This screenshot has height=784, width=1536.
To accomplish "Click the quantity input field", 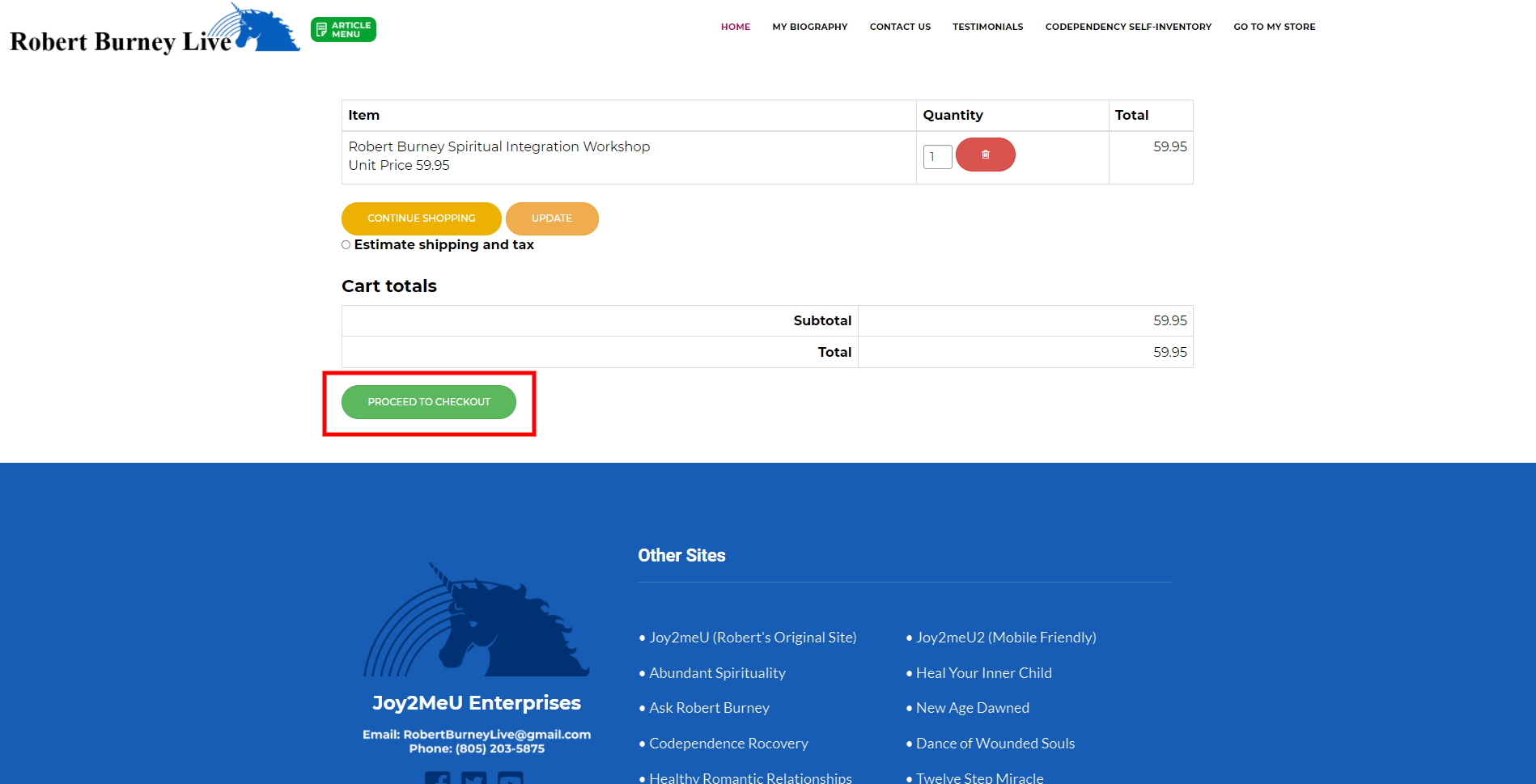I will point(937,156).
